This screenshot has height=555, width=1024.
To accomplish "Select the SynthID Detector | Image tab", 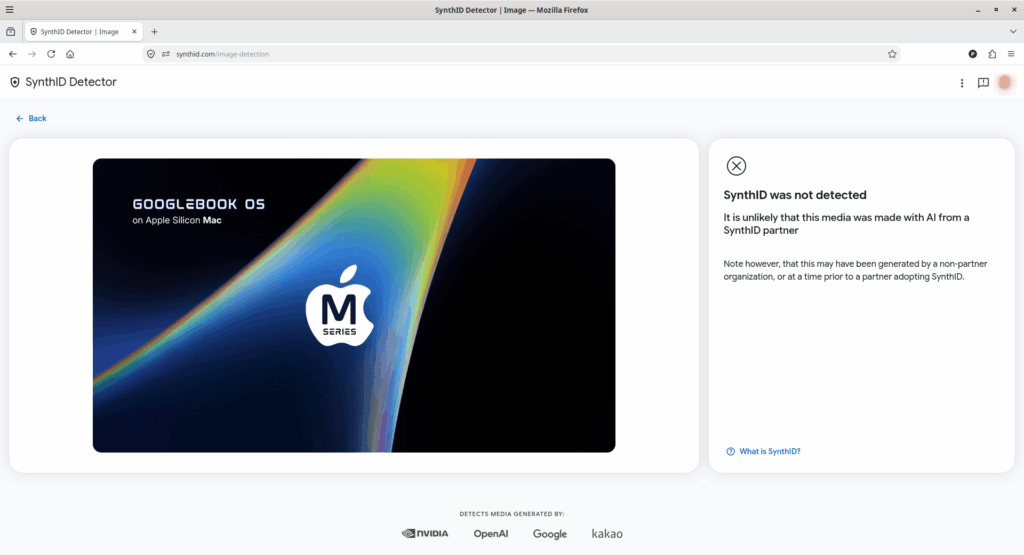I will point(84,31).
